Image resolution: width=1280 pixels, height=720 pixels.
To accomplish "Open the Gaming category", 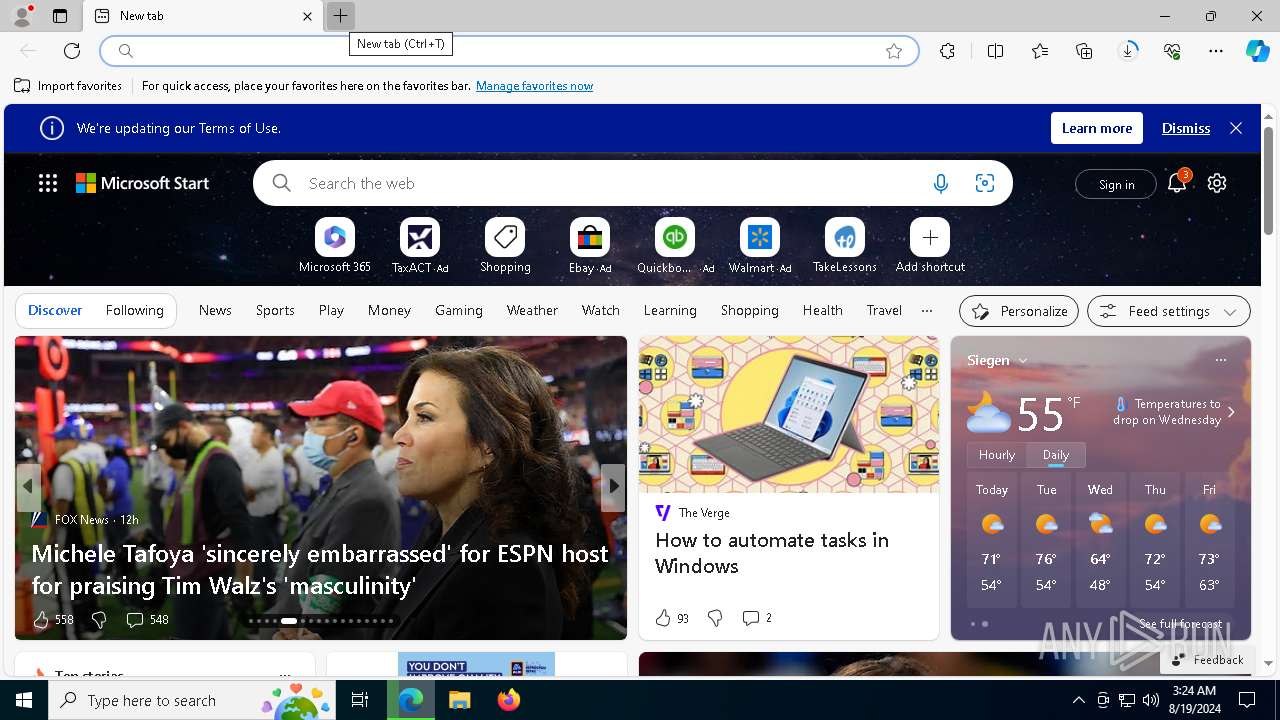I will point(459,311).
